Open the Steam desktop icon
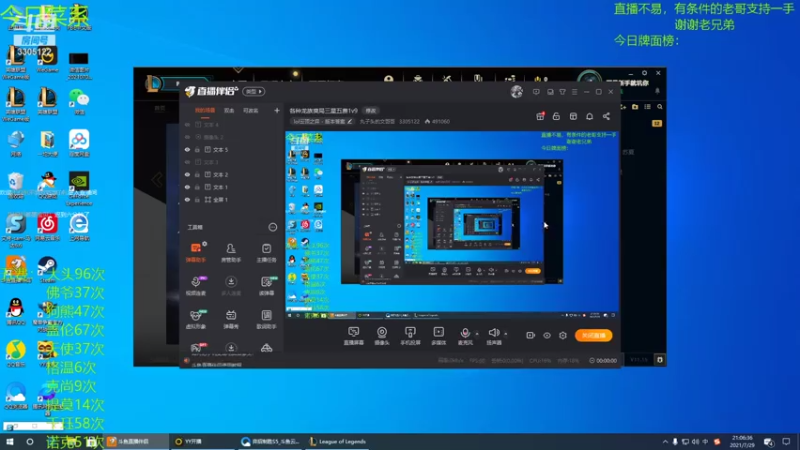The height and width of the screenshot is (450, 800). pyautogui.click(x=47, y=269)
